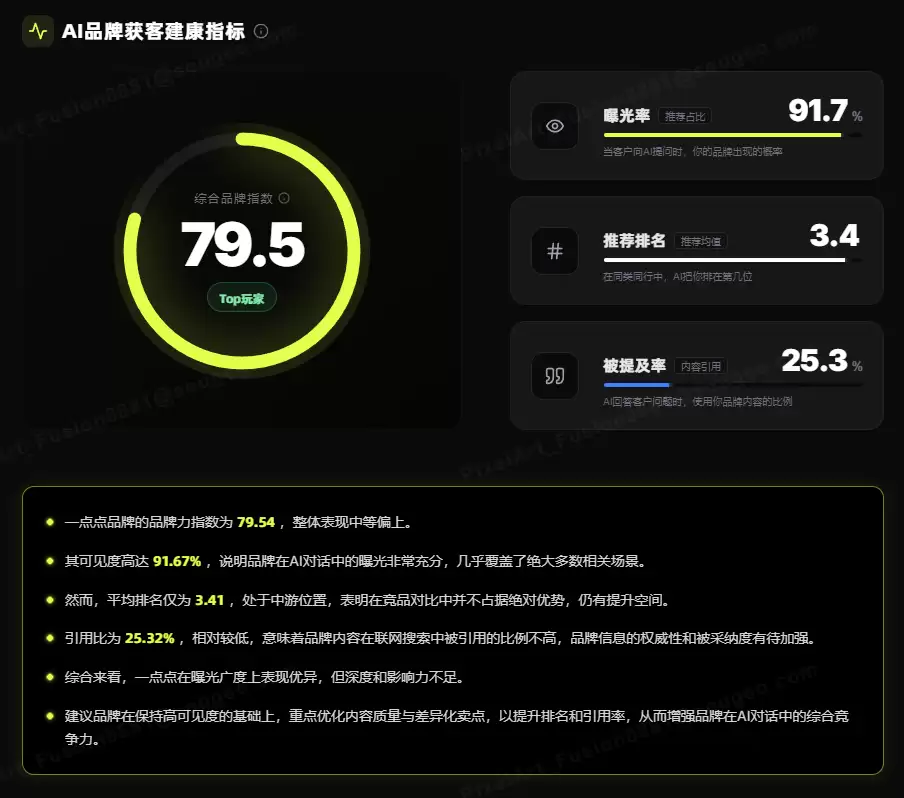Click the description 当客户向AI提问时，你的品牌出现的概率
The image size is (904, 798).
click(x=692, y=152)
